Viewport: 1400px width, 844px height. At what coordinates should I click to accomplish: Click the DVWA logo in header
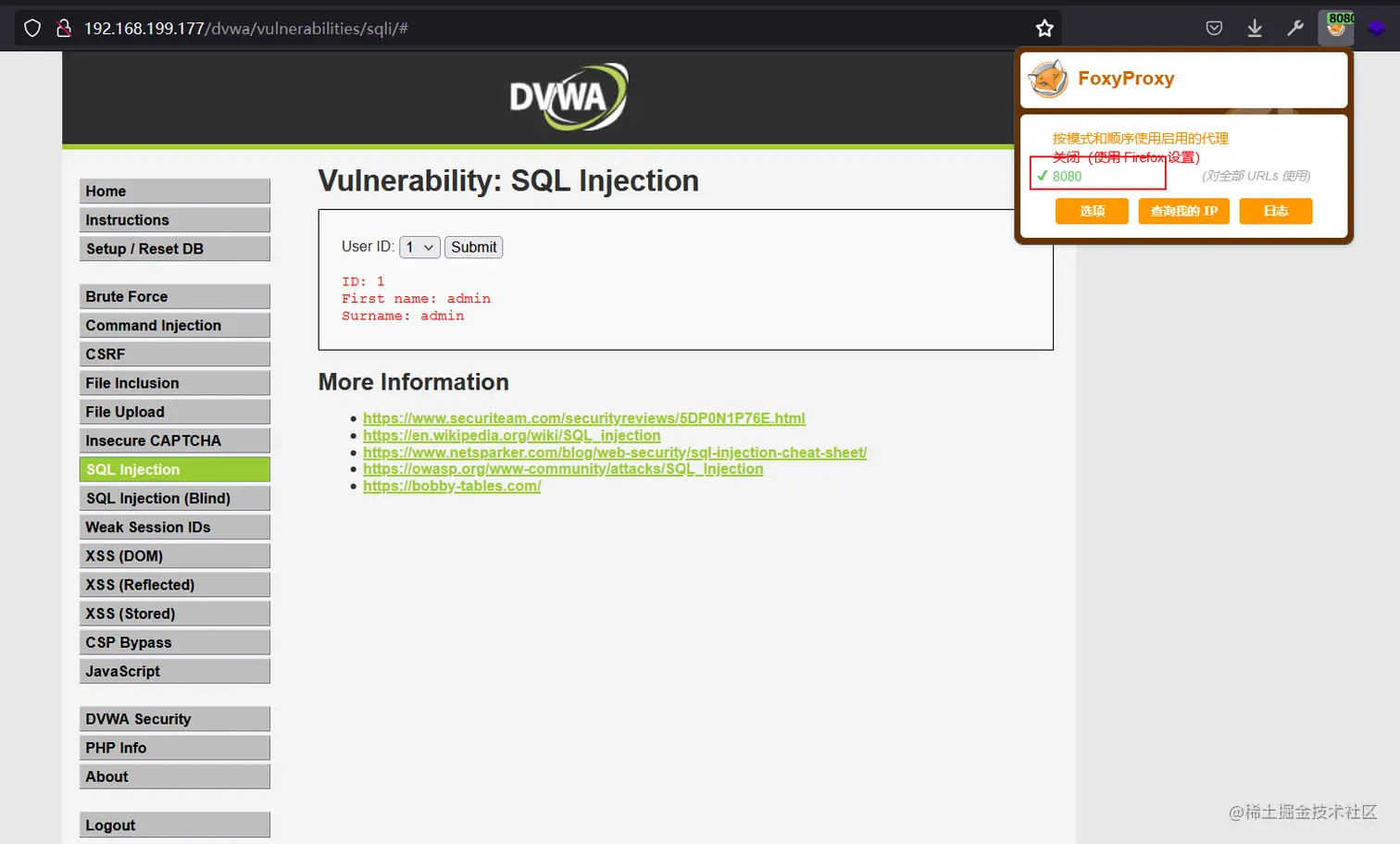[569, 96]
